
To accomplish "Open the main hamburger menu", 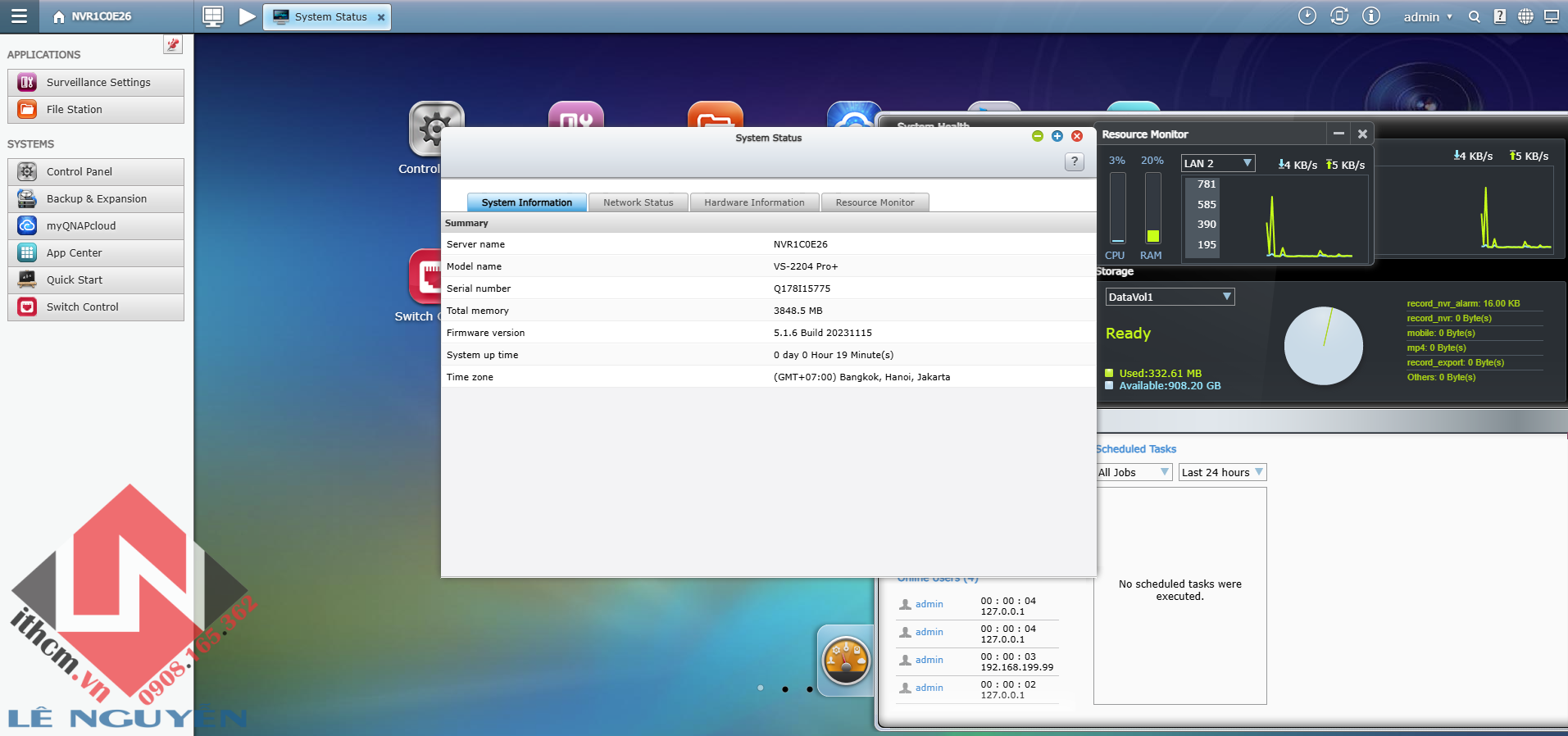I will point(19,16).
